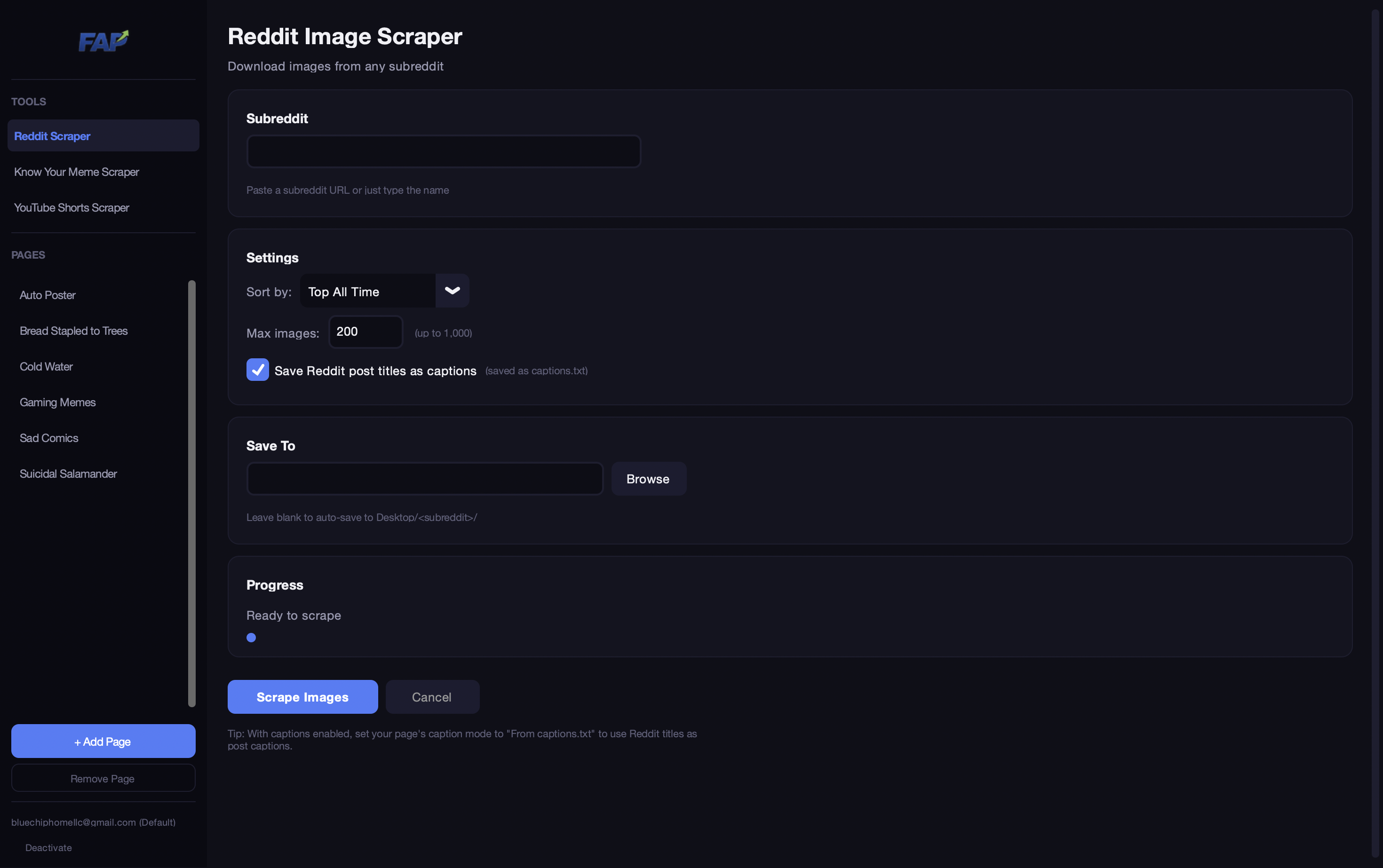Click the Add Page button

(x=103, y=741)
